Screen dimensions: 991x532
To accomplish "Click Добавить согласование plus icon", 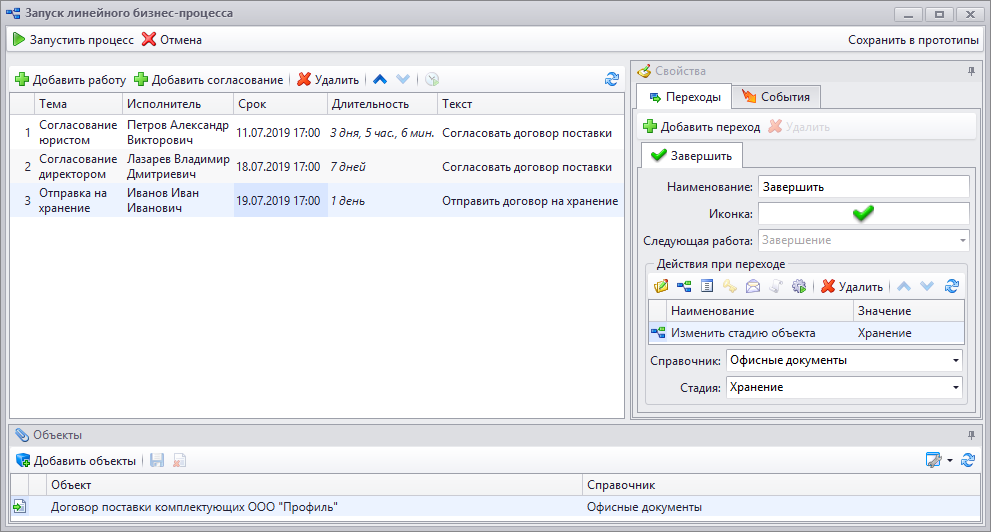I will tap(141, 80).
